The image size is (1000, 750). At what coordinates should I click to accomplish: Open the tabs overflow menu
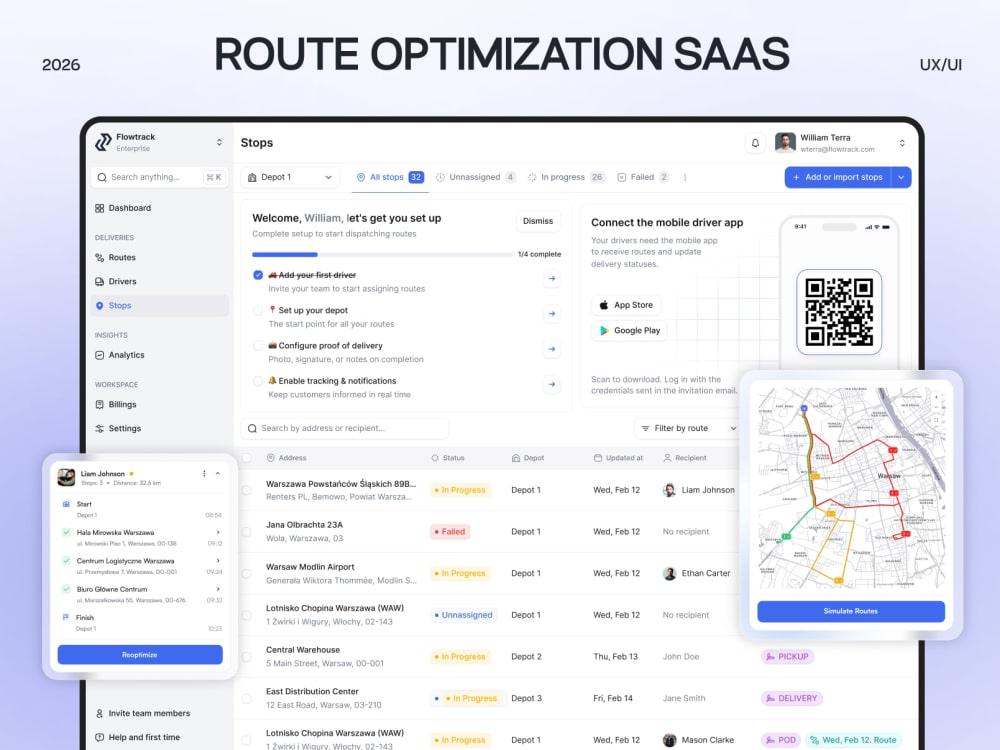[685, 177]
